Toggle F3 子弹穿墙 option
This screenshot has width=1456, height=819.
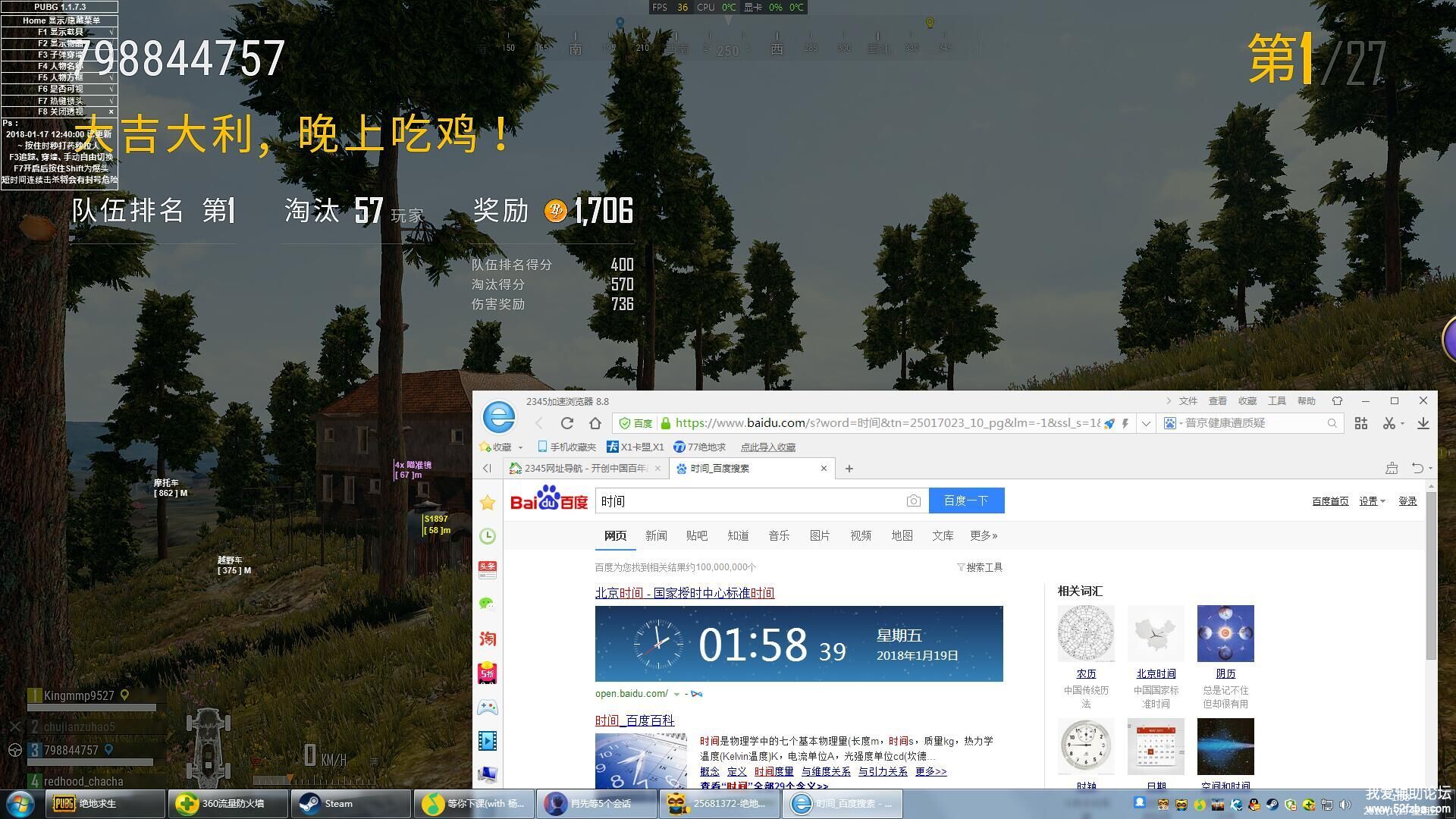[x=60, y=55]
